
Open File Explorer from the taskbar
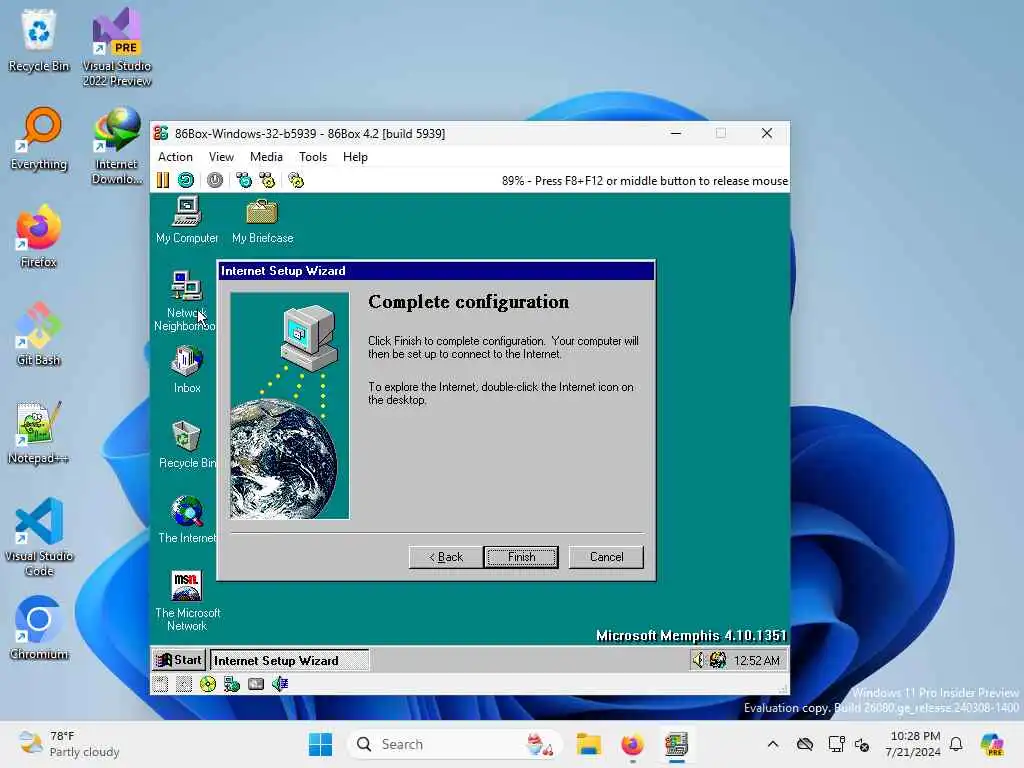588,744
